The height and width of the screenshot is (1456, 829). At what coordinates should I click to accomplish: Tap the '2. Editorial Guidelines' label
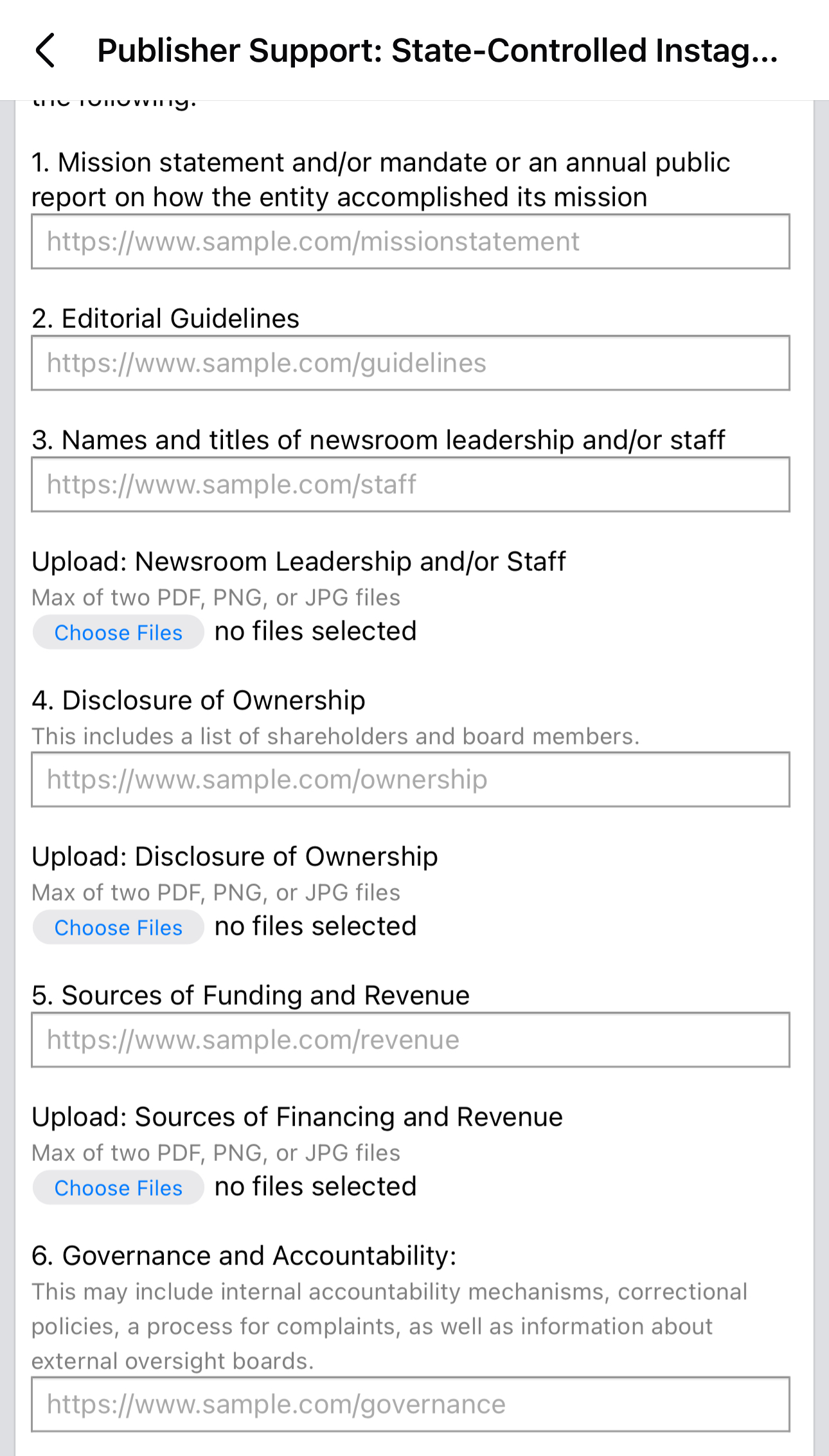(x=166, y=318)
